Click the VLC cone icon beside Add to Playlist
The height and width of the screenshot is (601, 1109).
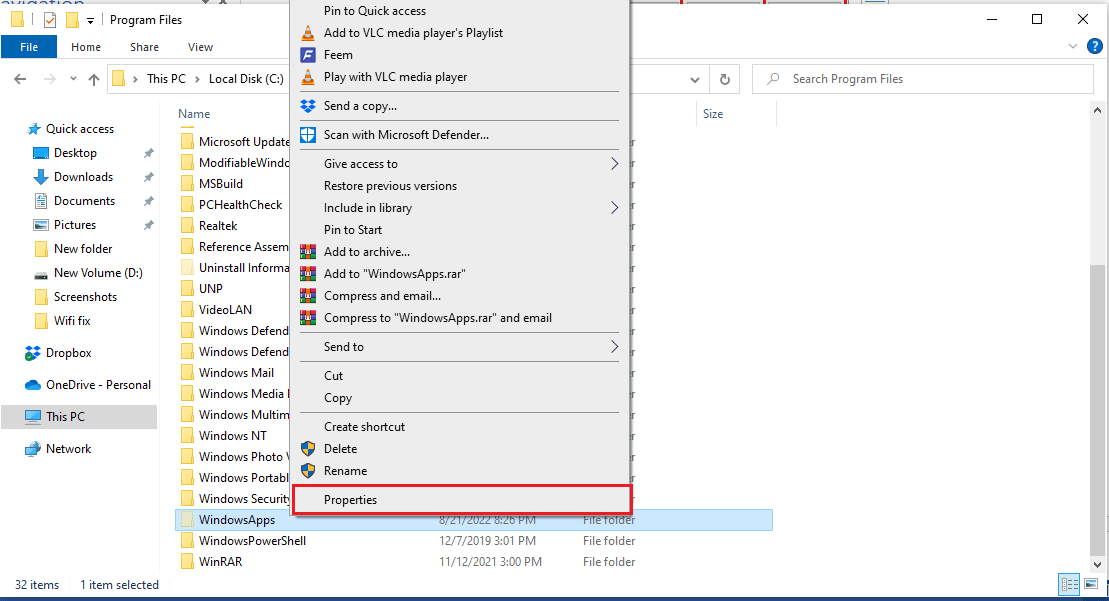[x=308, y=33]
